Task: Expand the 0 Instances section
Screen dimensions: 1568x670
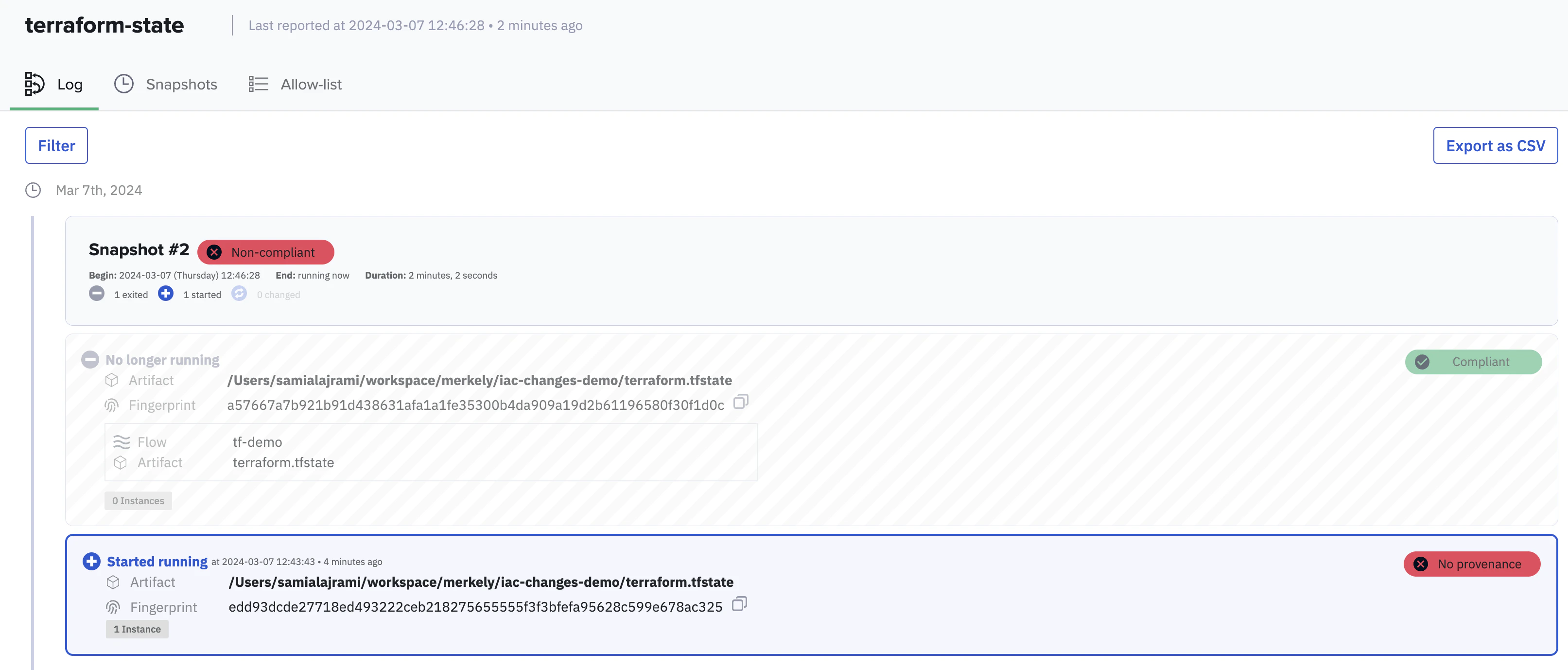Action: tap(138, 500)
